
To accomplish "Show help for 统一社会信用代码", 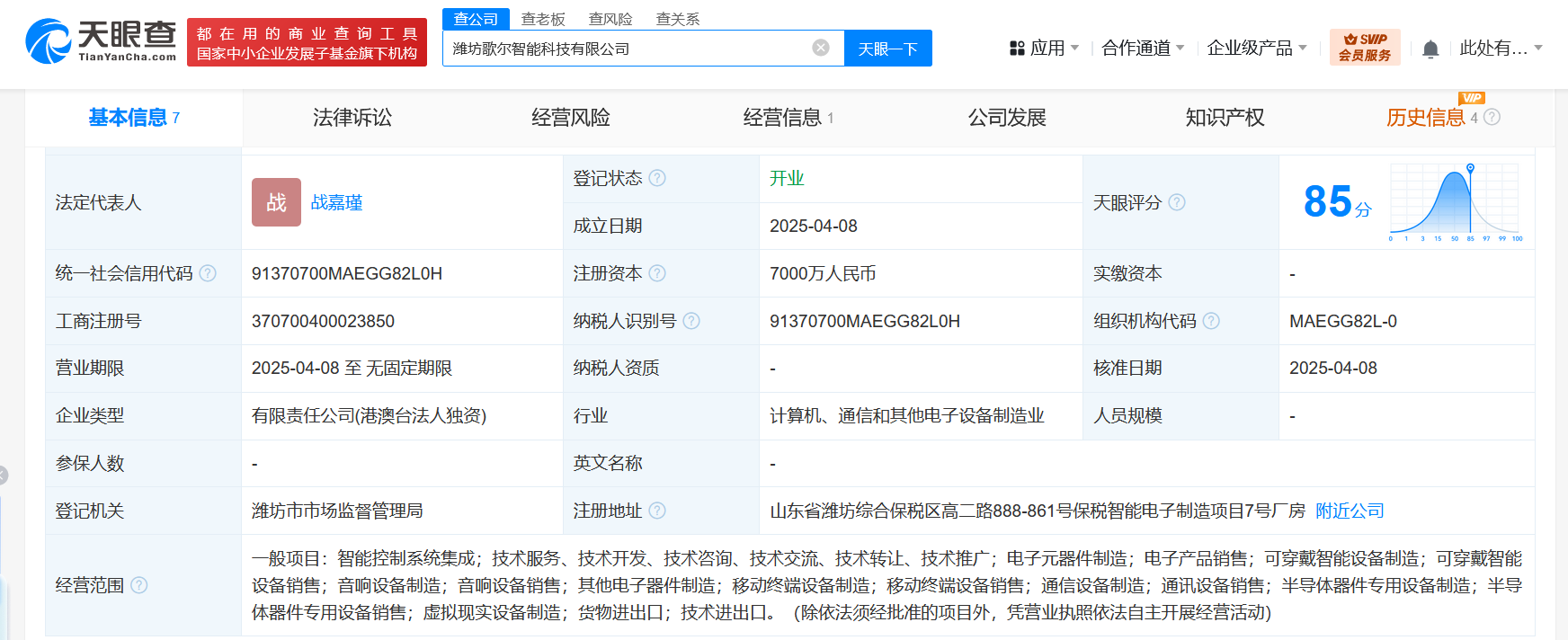I will 208,273.
